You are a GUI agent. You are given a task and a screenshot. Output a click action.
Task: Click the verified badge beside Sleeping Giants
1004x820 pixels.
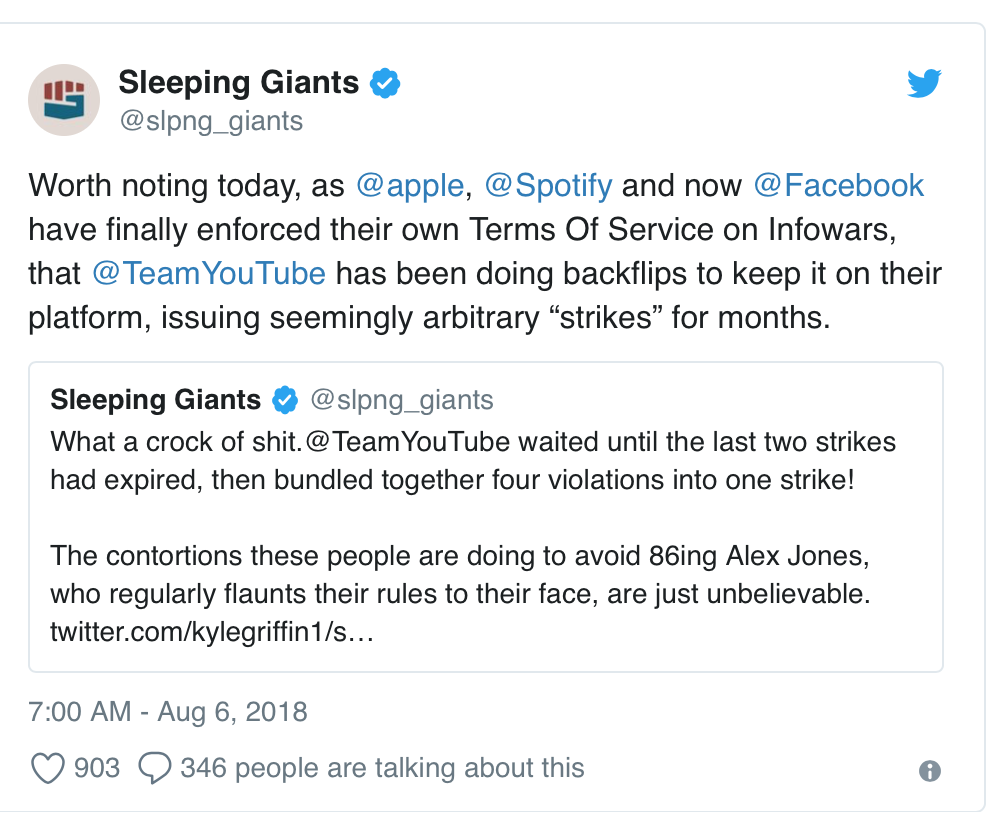tap(386, 84)
